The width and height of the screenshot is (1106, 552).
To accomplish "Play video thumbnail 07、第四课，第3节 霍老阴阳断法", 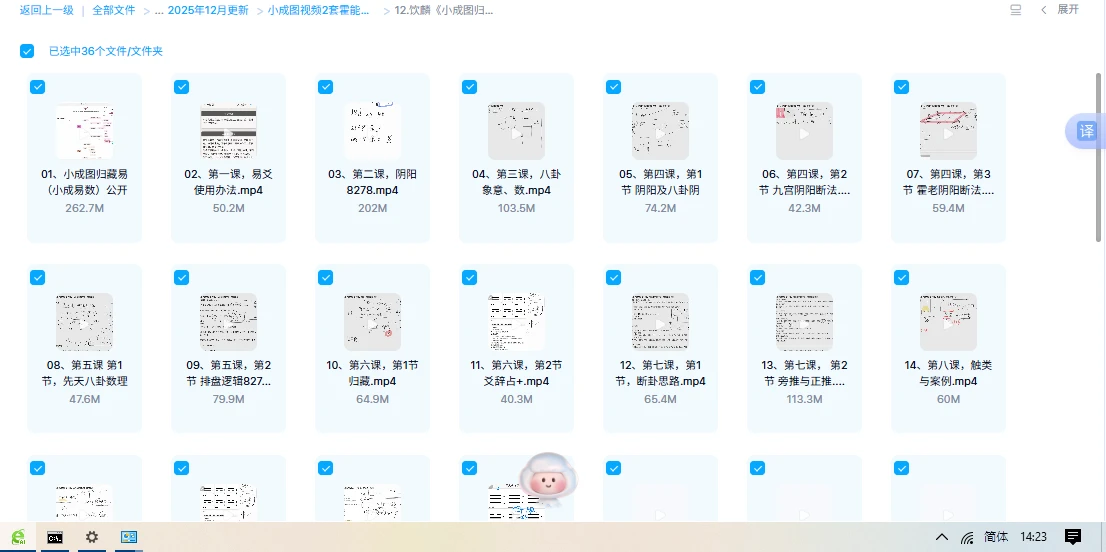I will 949,131.
